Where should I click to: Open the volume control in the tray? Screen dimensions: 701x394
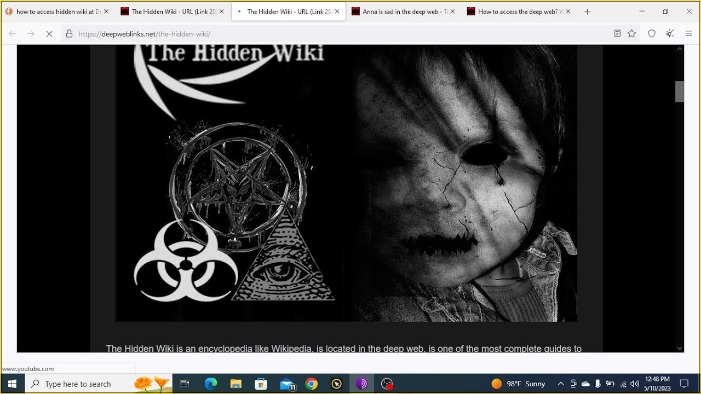tap(635, 384)
